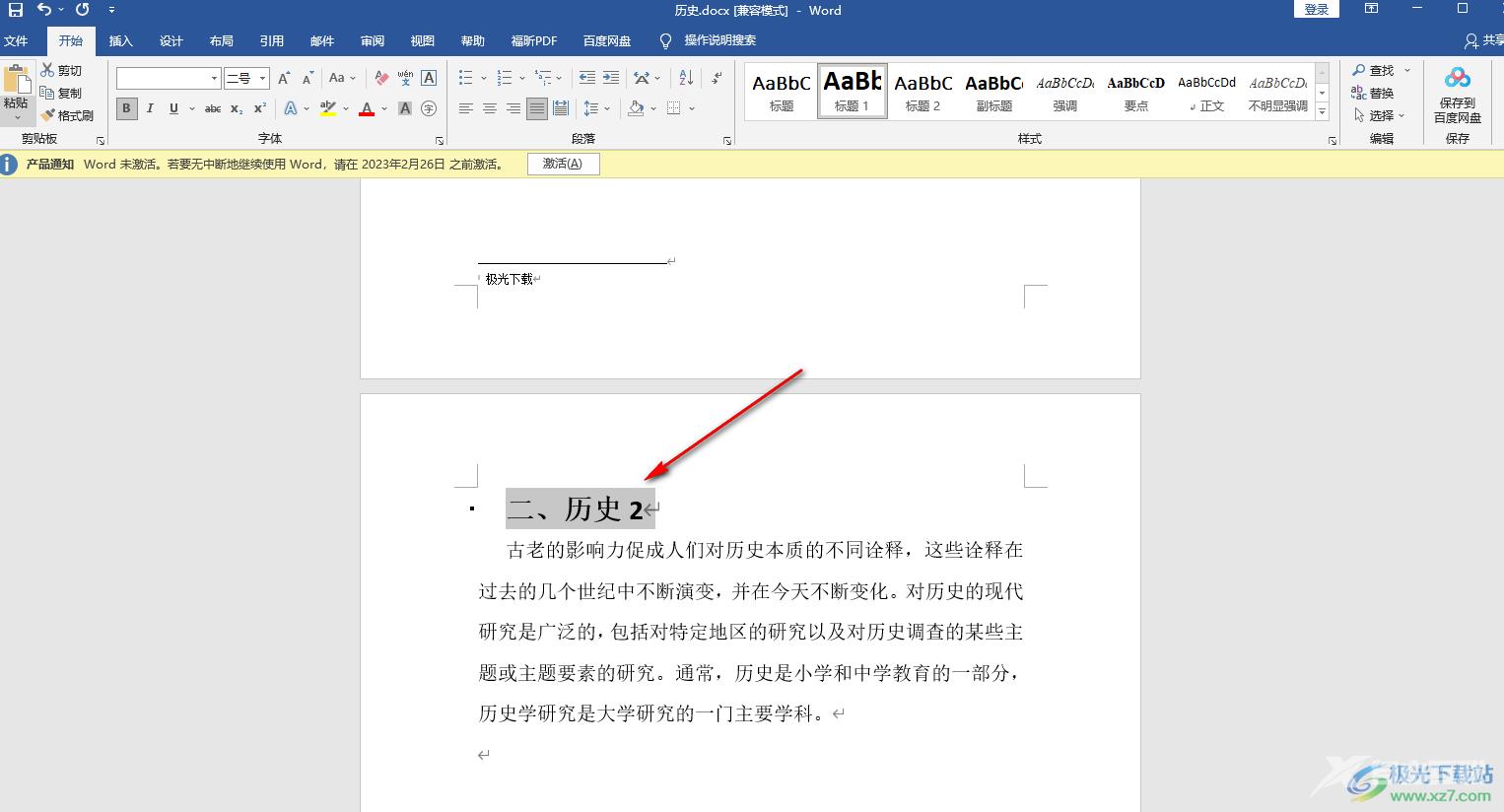The height and width of the screenshot is (812, 1504).
Task: Apply the 正文 normal style
Action: coord(1207,92)
